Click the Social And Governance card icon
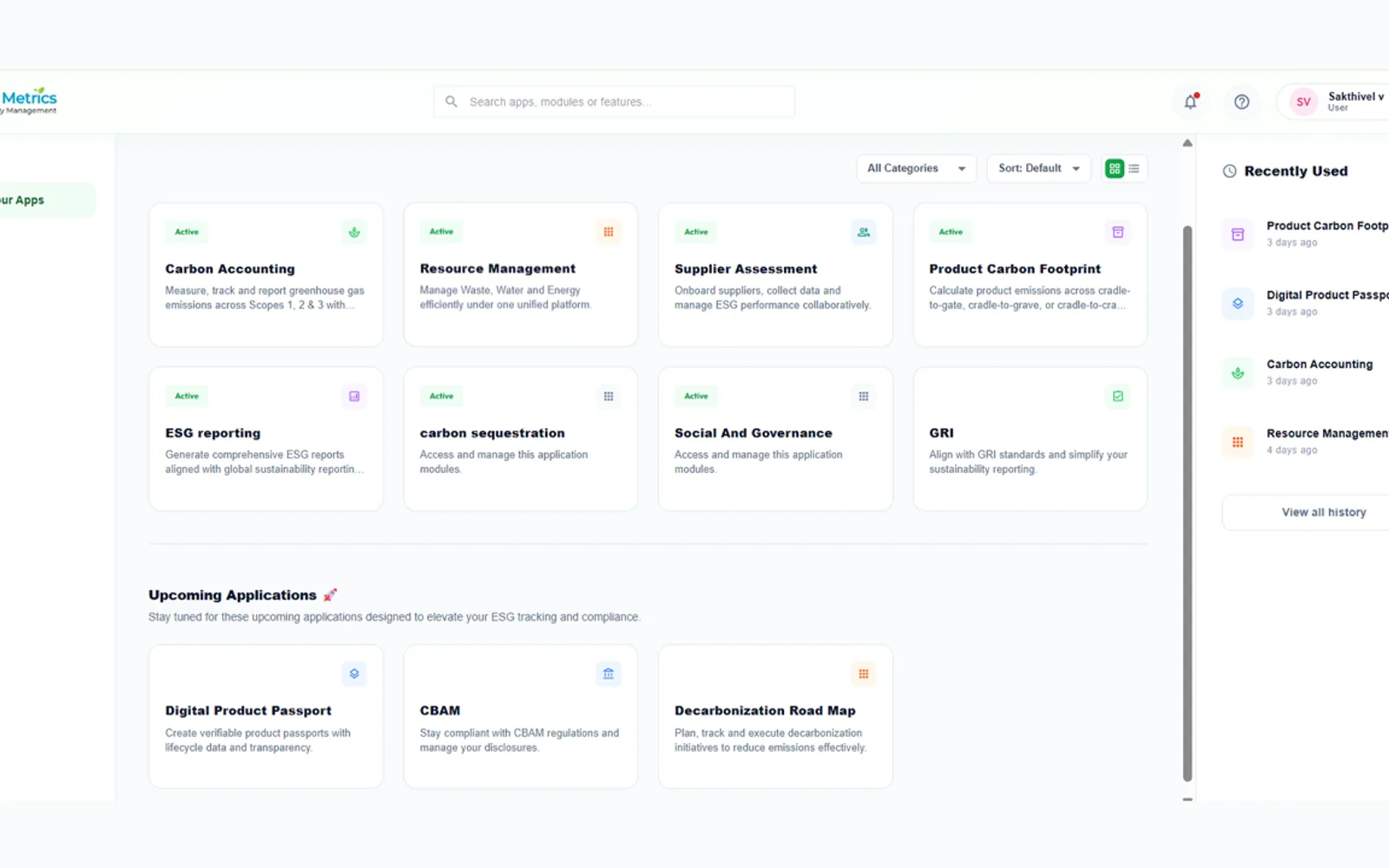The width and height of the screenshot is (1389, 868). (x=863, y=396)
